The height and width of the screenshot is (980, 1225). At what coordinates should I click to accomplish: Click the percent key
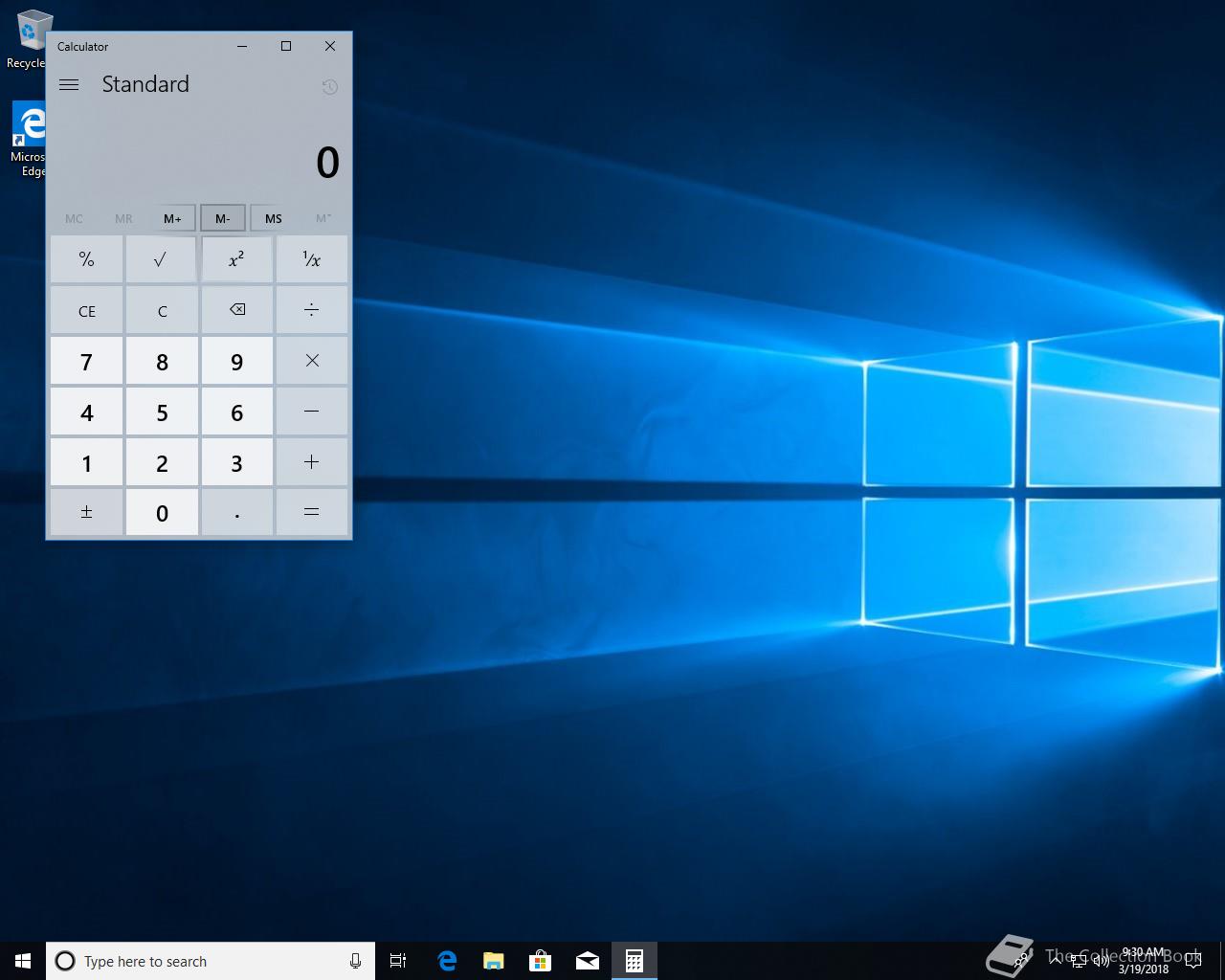[x=86, y=259]
